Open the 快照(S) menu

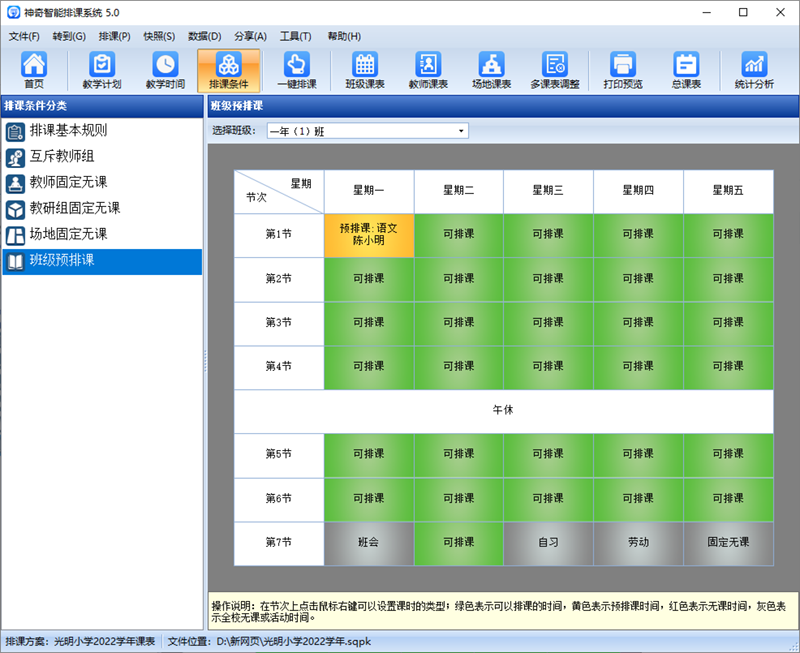[x=159, y=36]
